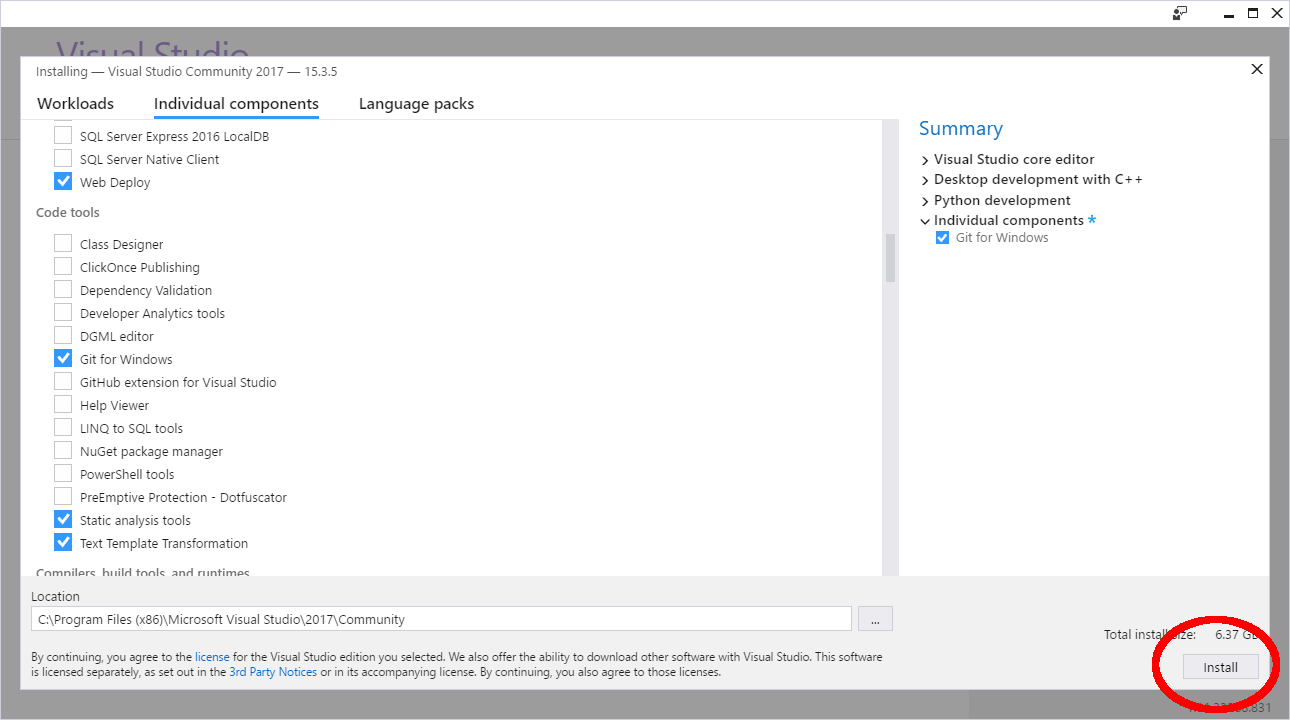
Task: Expand Desktop development with C++ summary
Action: [x=925, y=180]
